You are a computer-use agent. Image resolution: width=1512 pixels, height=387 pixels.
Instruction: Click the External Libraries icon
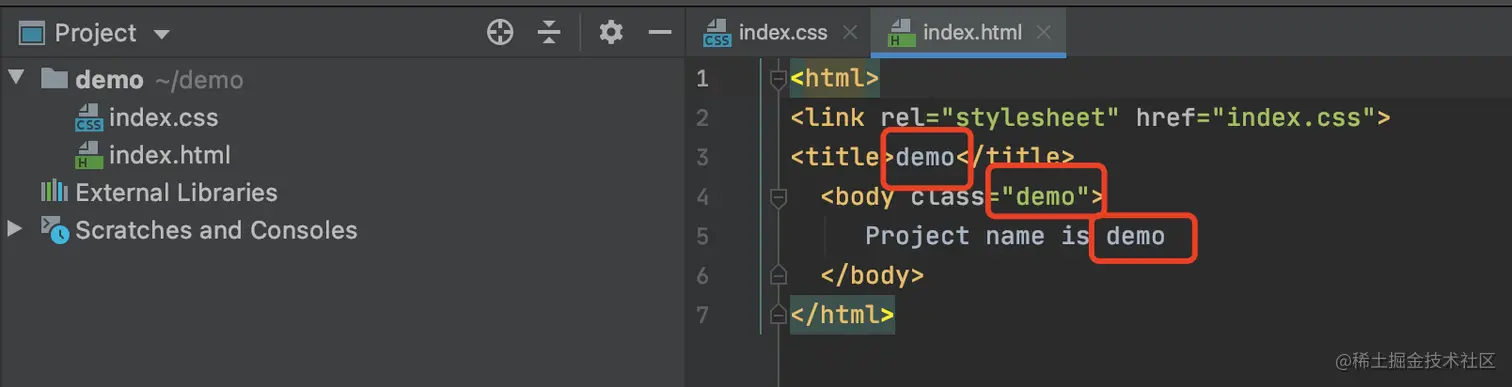click(54, 191)
